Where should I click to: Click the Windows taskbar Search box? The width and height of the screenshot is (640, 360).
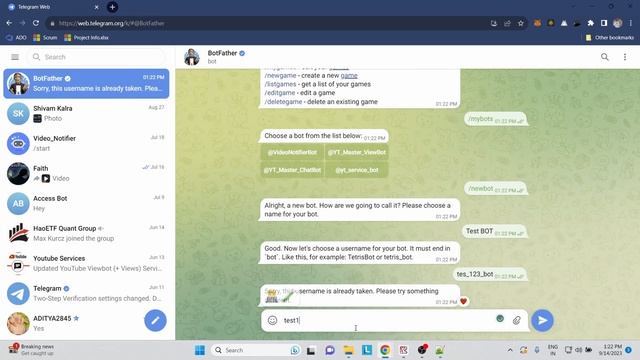(256, 350)
